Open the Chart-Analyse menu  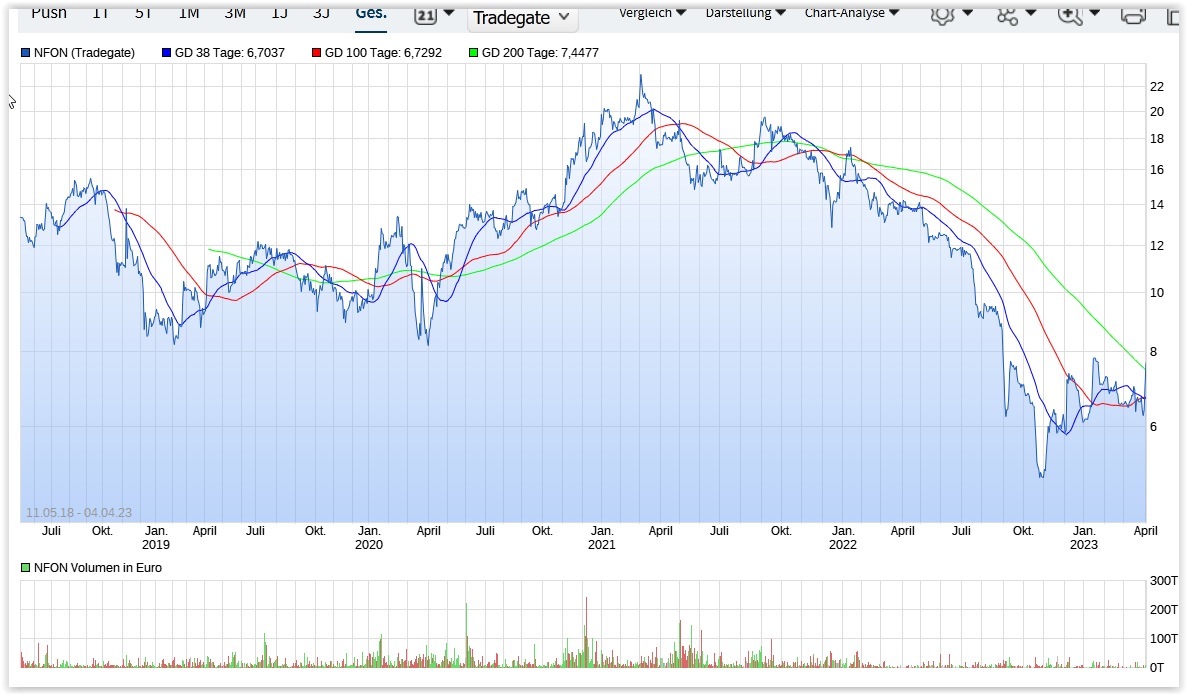tap(851, 13)
